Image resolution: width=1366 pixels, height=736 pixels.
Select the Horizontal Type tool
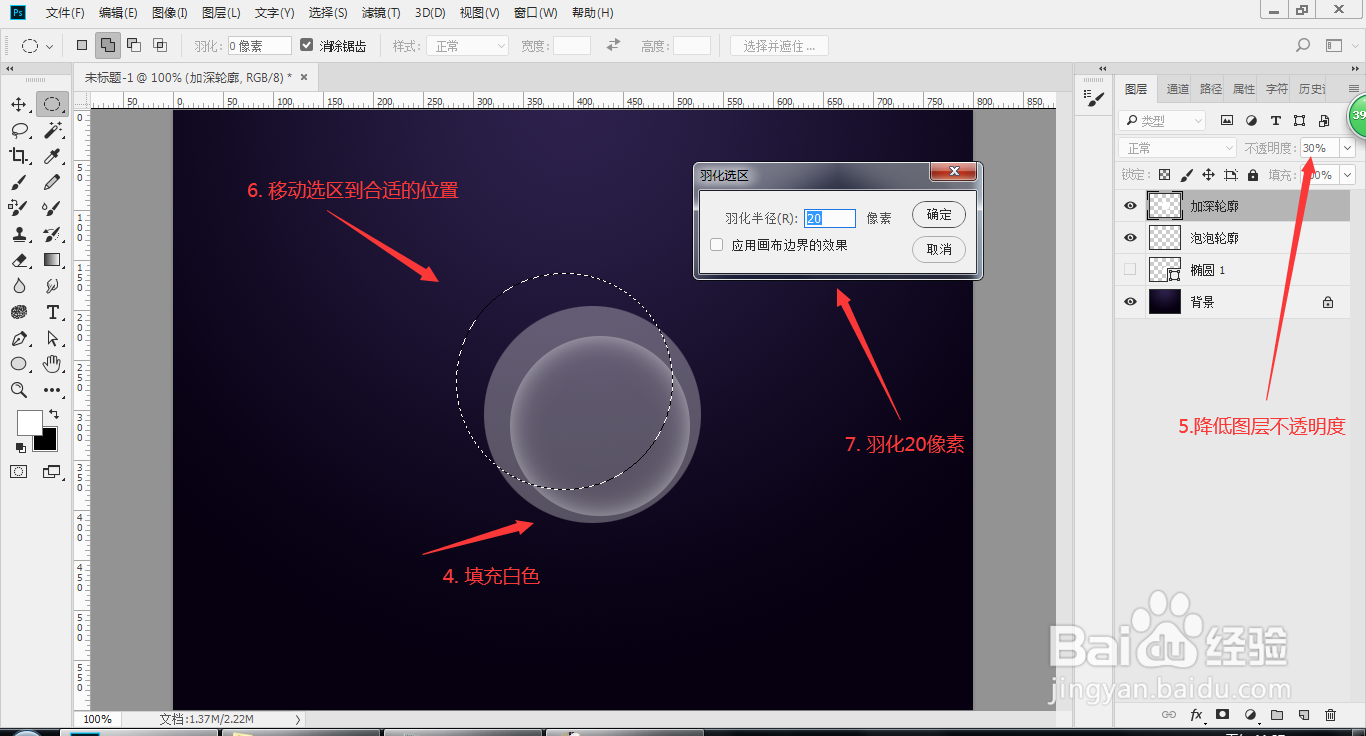click(52, 312)
